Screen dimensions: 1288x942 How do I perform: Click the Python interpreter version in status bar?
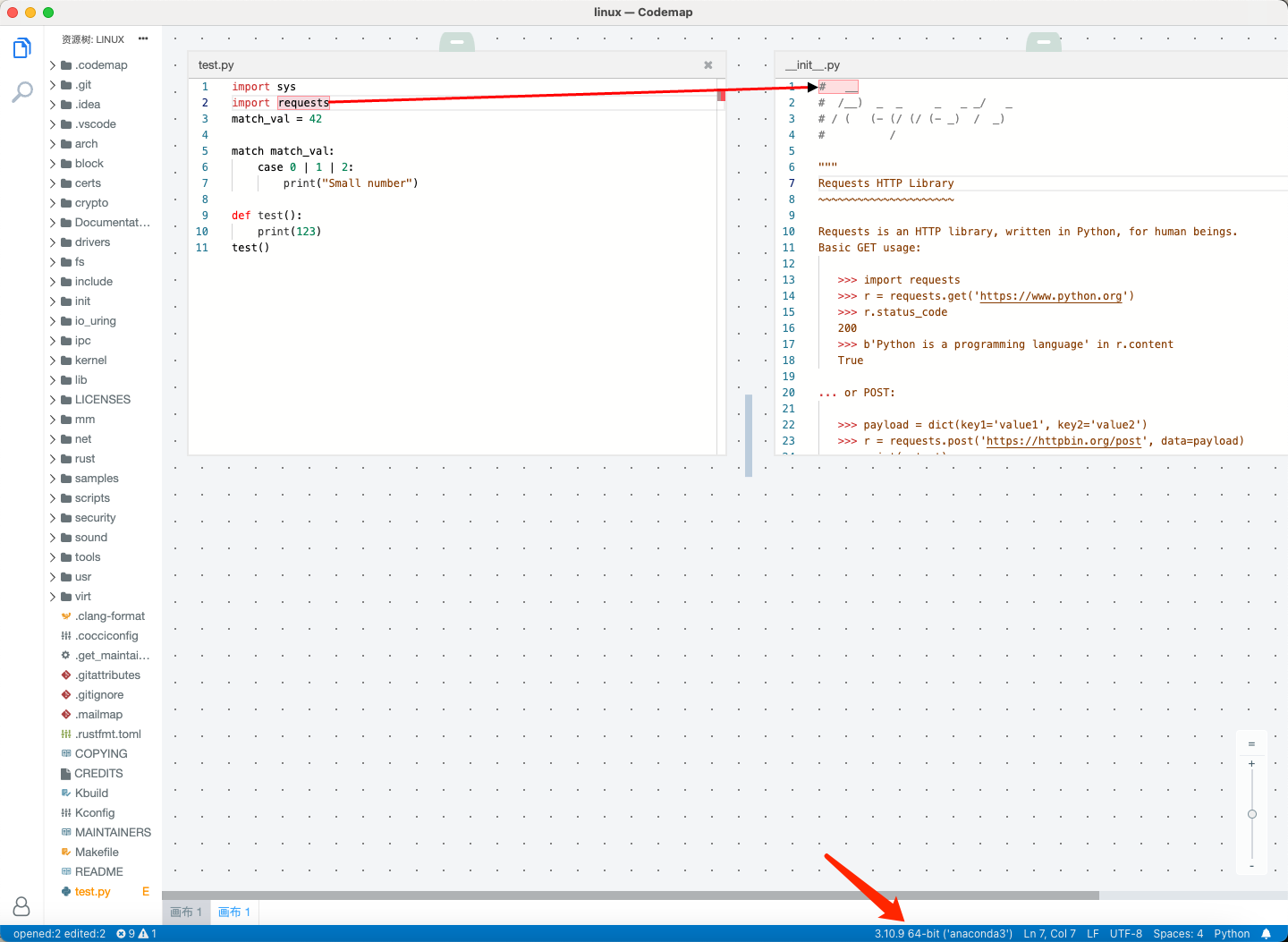point(943,934)
